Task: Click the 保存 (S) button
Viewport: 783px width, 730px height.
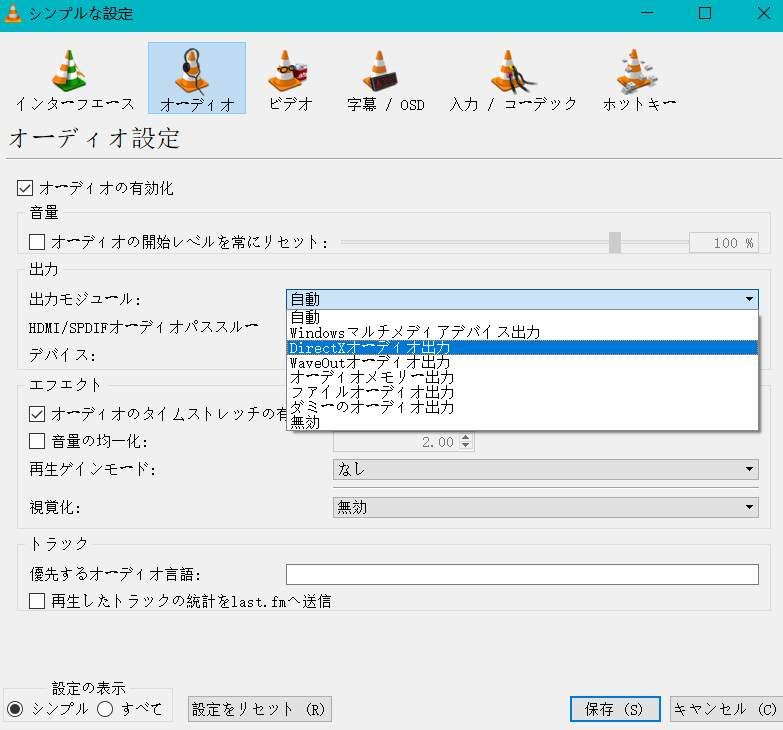Action: coord(615,709)
